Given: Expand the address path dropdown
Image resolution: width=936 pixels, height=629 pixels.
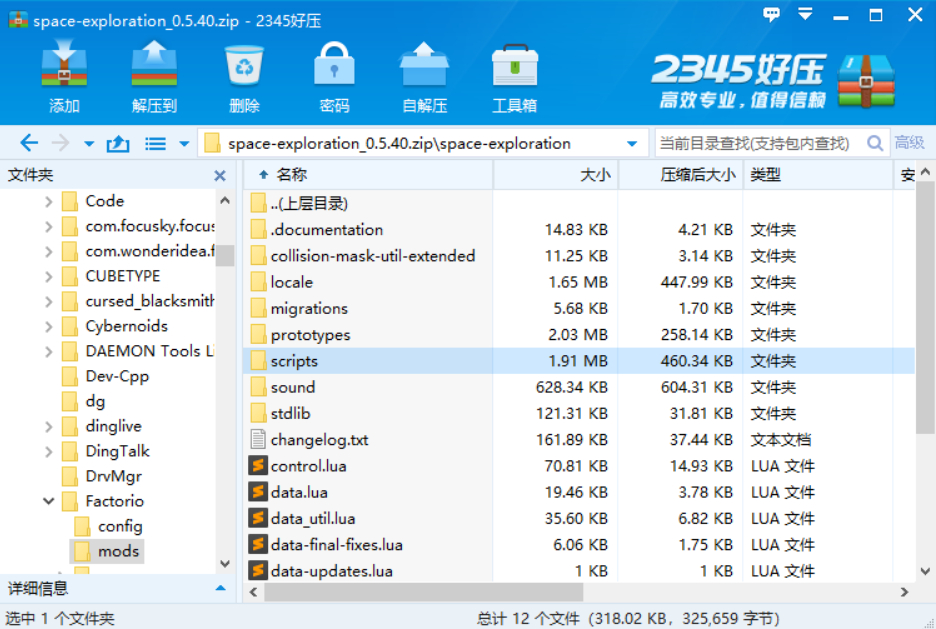Looking at the screenshot, I should point(632,144).
